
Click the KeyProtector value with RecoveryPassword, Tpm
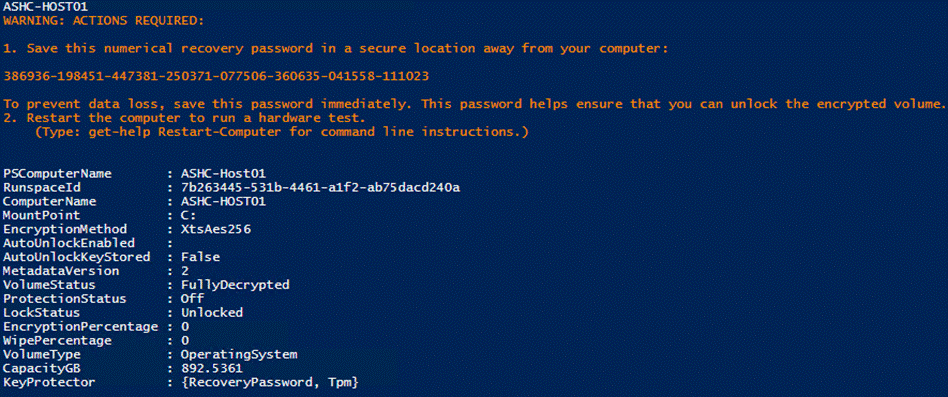270,382
